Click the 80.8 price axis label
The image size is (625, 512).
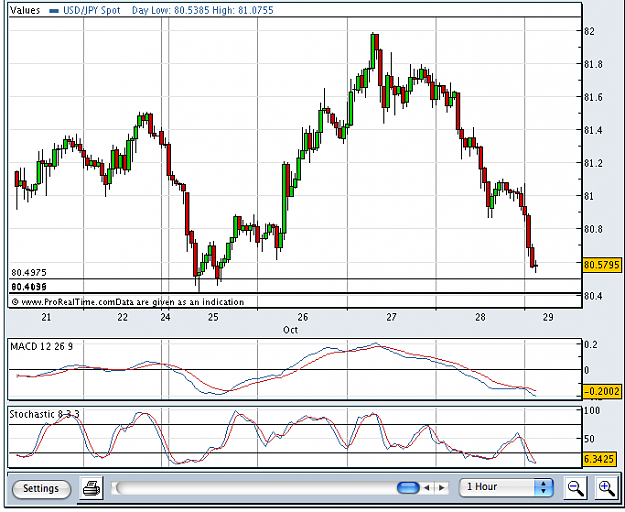click(x=593, y=229)
